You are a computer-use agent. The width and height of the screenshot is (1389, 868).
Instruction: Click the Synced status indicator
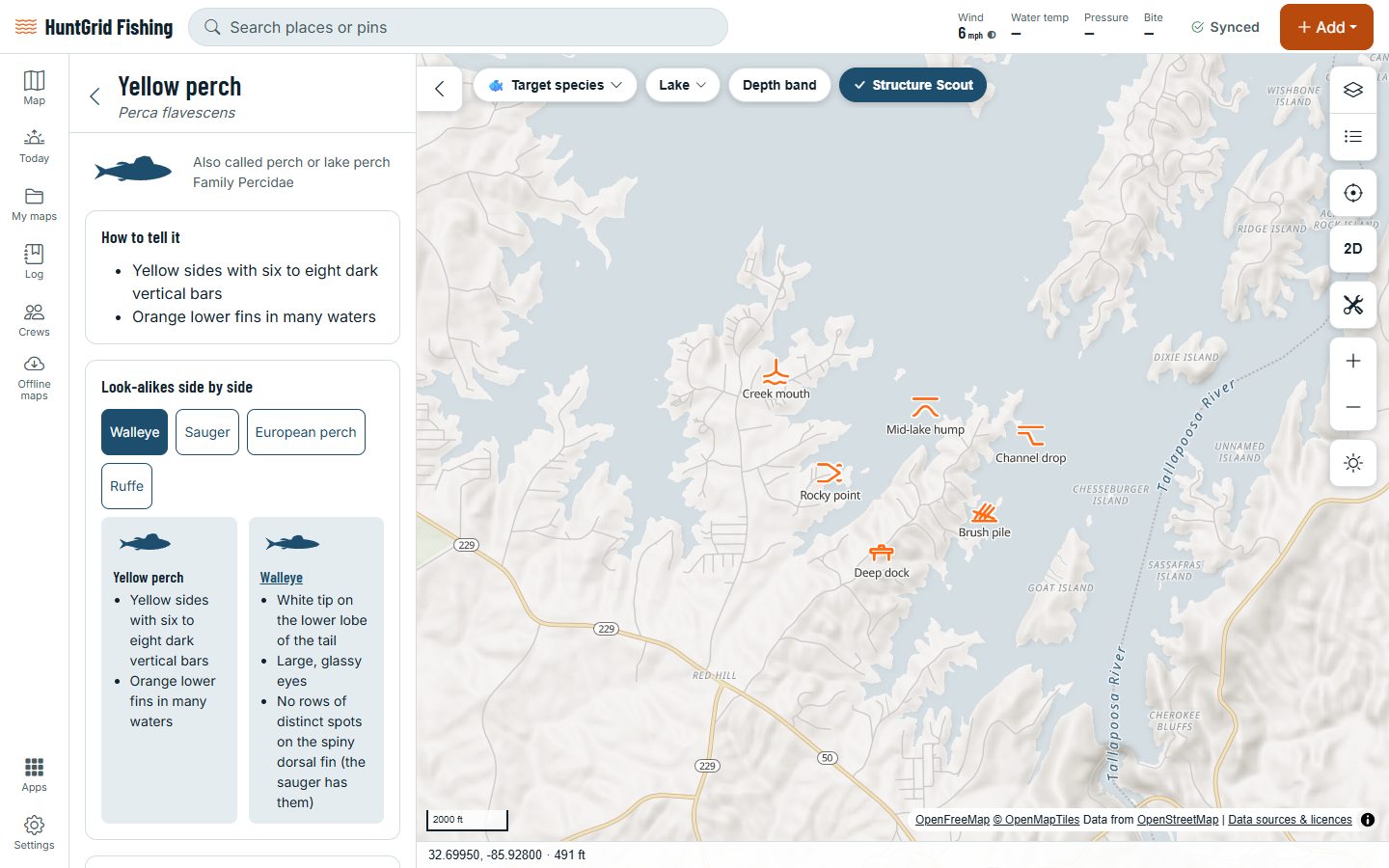click(1225, 27)
